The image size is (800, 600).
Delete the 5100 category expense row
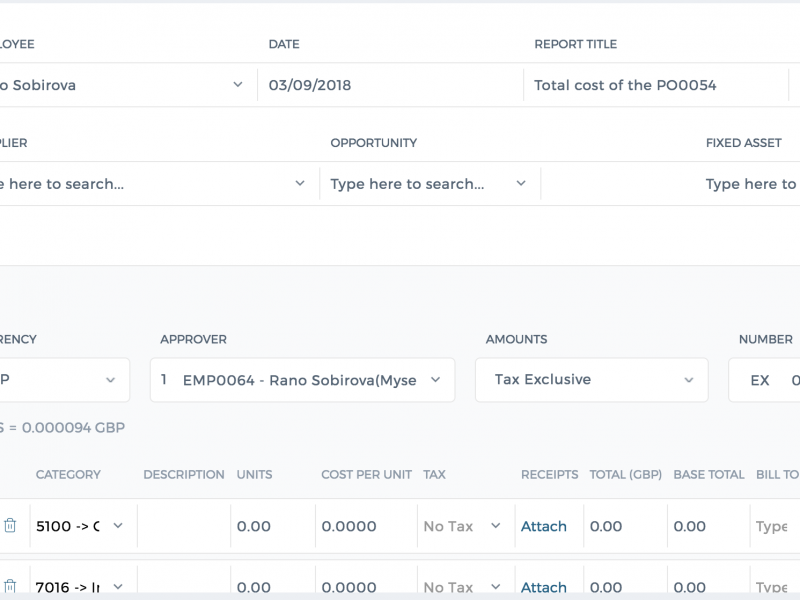[10, 526]
